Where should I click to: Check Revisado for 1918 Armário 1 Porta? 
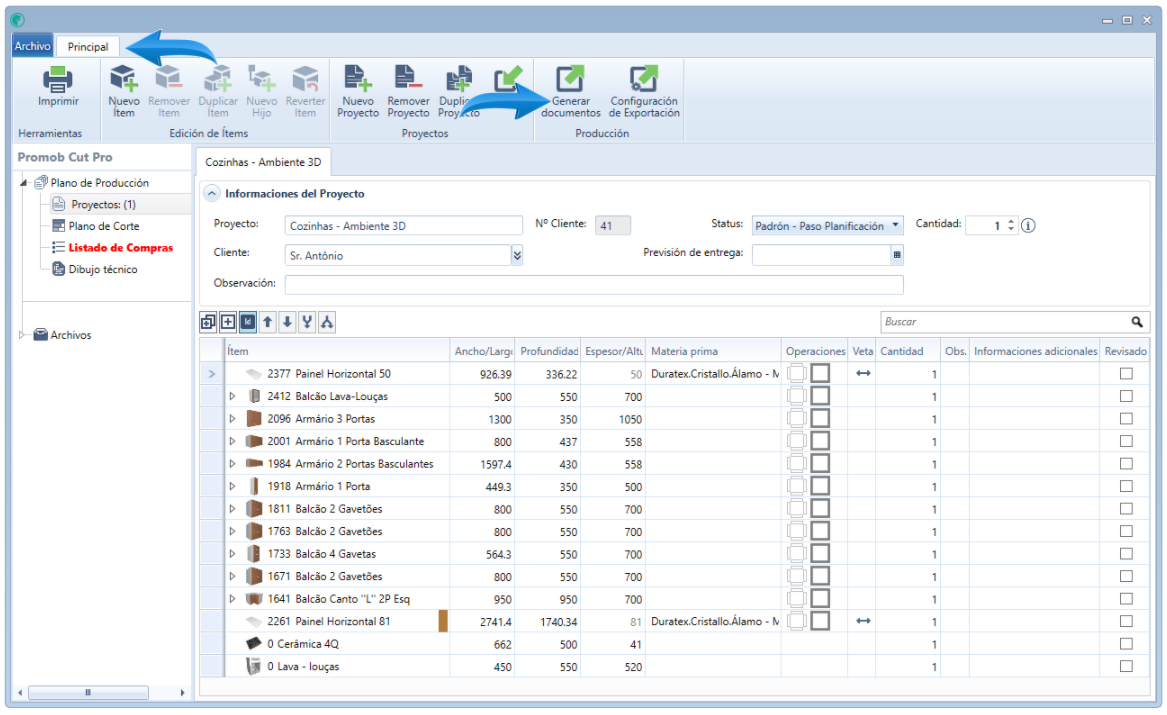[1126, 487]
